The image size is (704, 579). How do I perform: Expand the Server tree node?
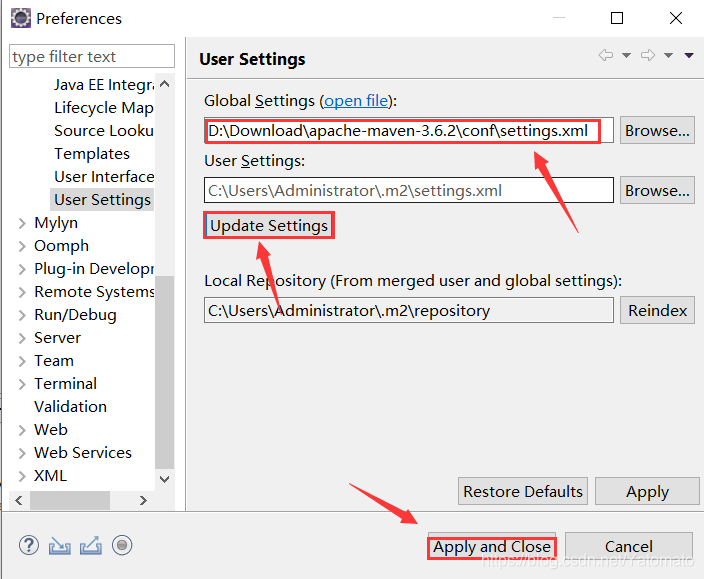click(22, 338)
